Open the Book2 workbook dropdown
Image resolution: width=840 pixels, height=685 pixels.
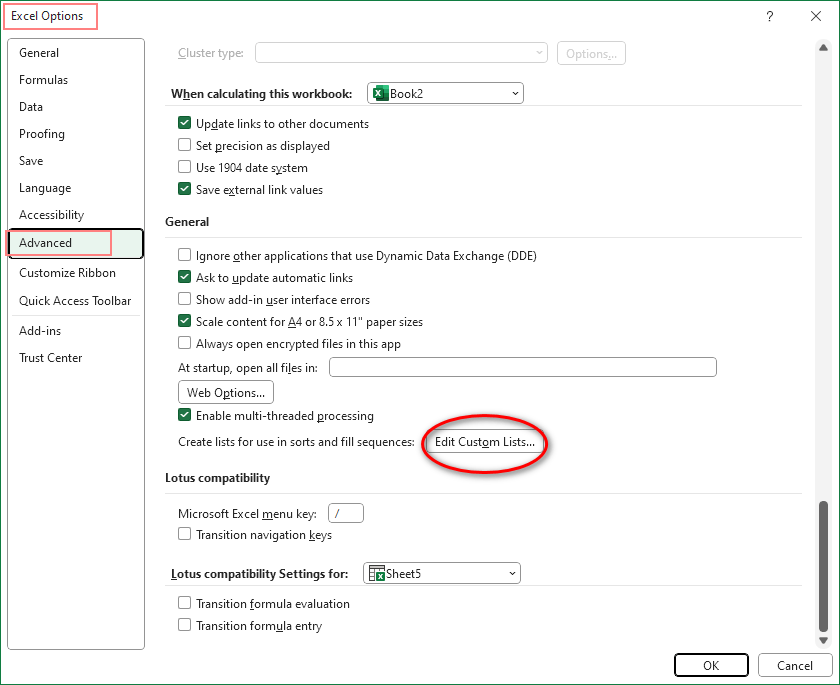(445, 93)
